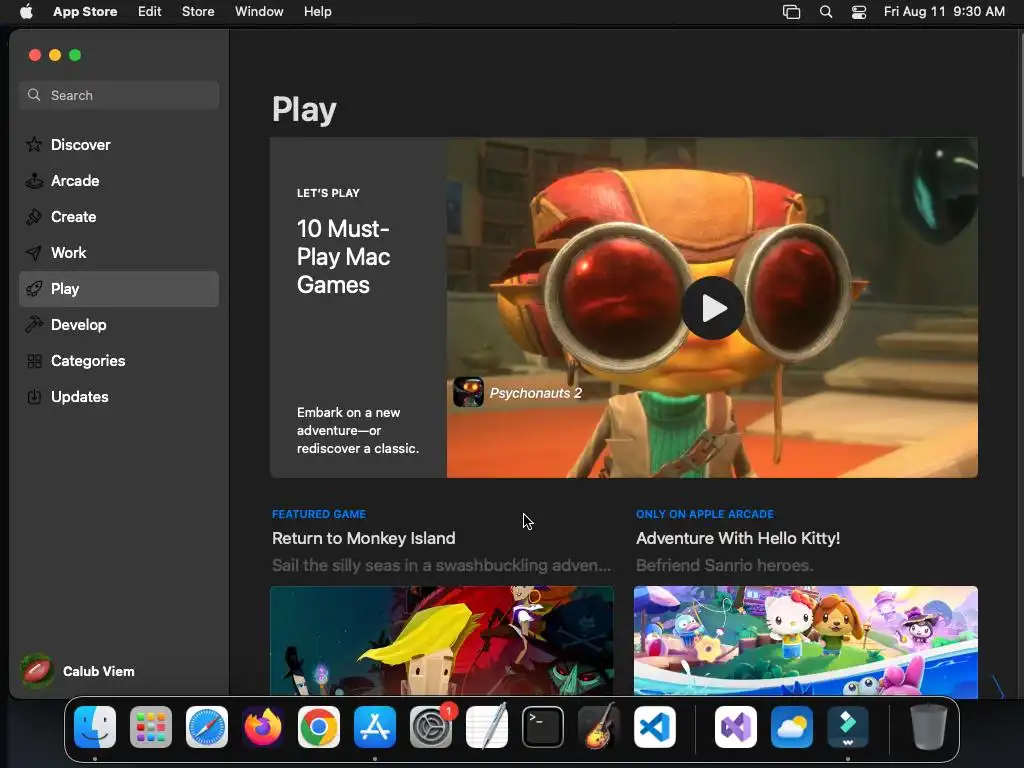The width and height of the screenshot is (1024, 768).
Task: Launch Visual Studio Code from the Dock
Action: pyautogui.click(x=655, y=727)
